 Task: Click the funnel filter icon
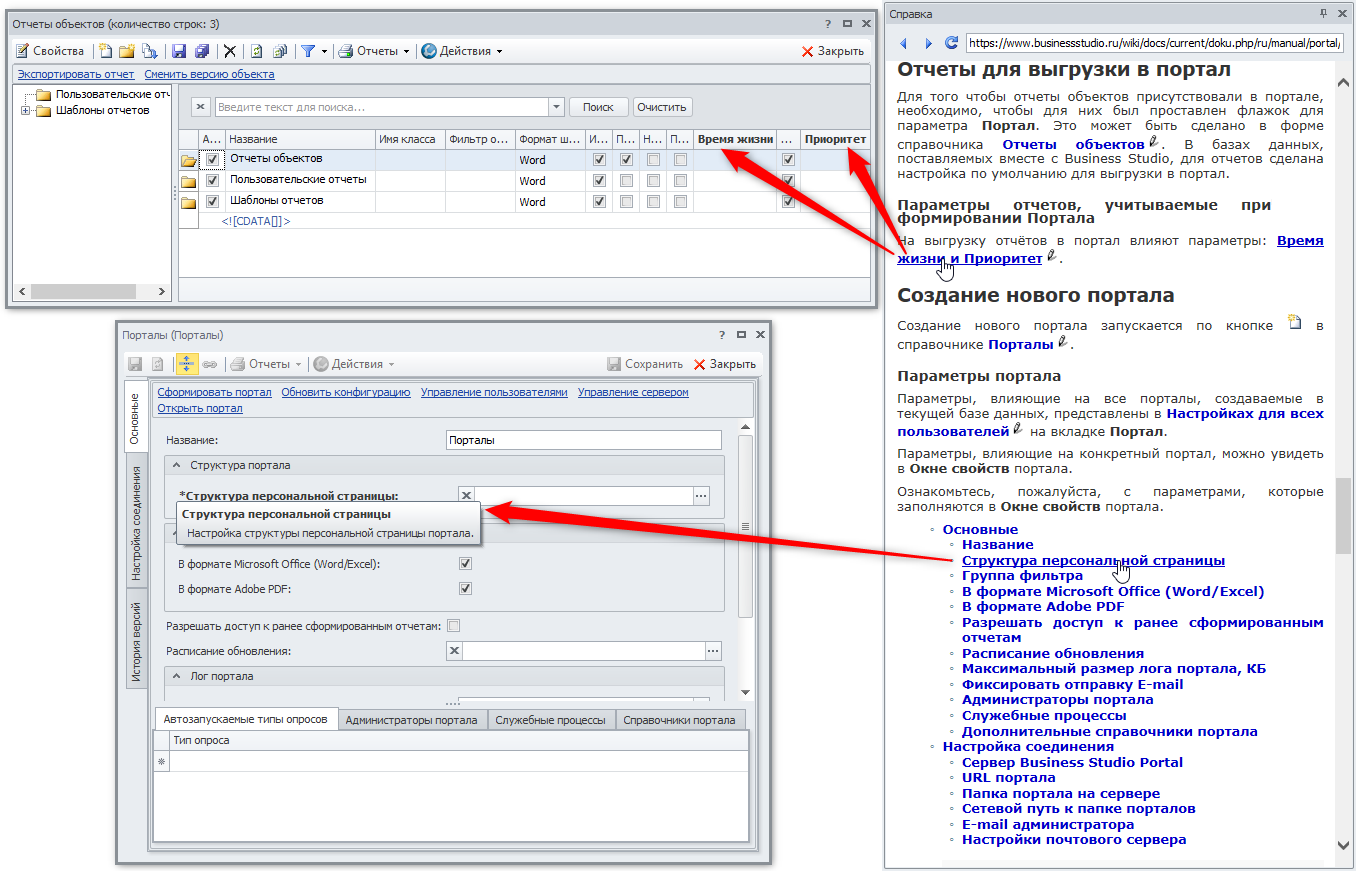[308, 51]
